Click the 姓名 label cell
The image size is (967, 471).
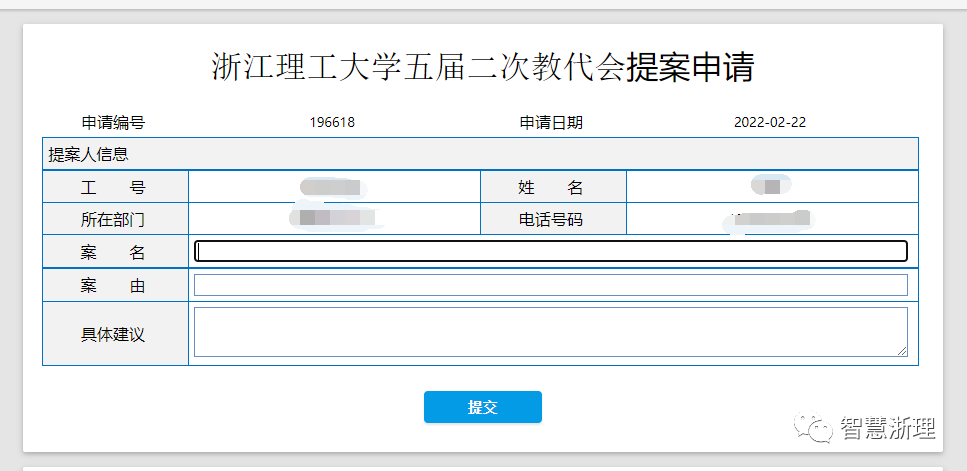click(x=551, y=187)
